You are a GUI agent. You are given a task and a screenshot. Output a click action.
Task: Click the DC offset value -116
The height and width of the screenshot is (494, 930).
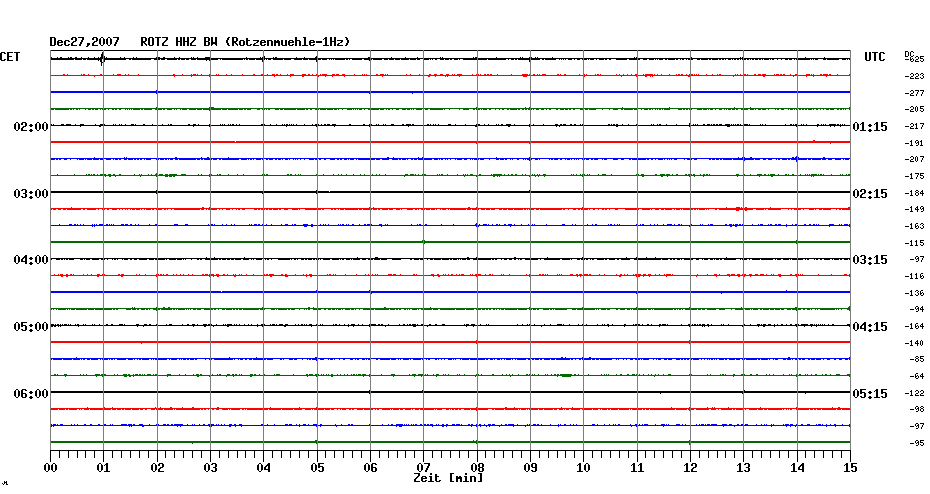point(915,276)
